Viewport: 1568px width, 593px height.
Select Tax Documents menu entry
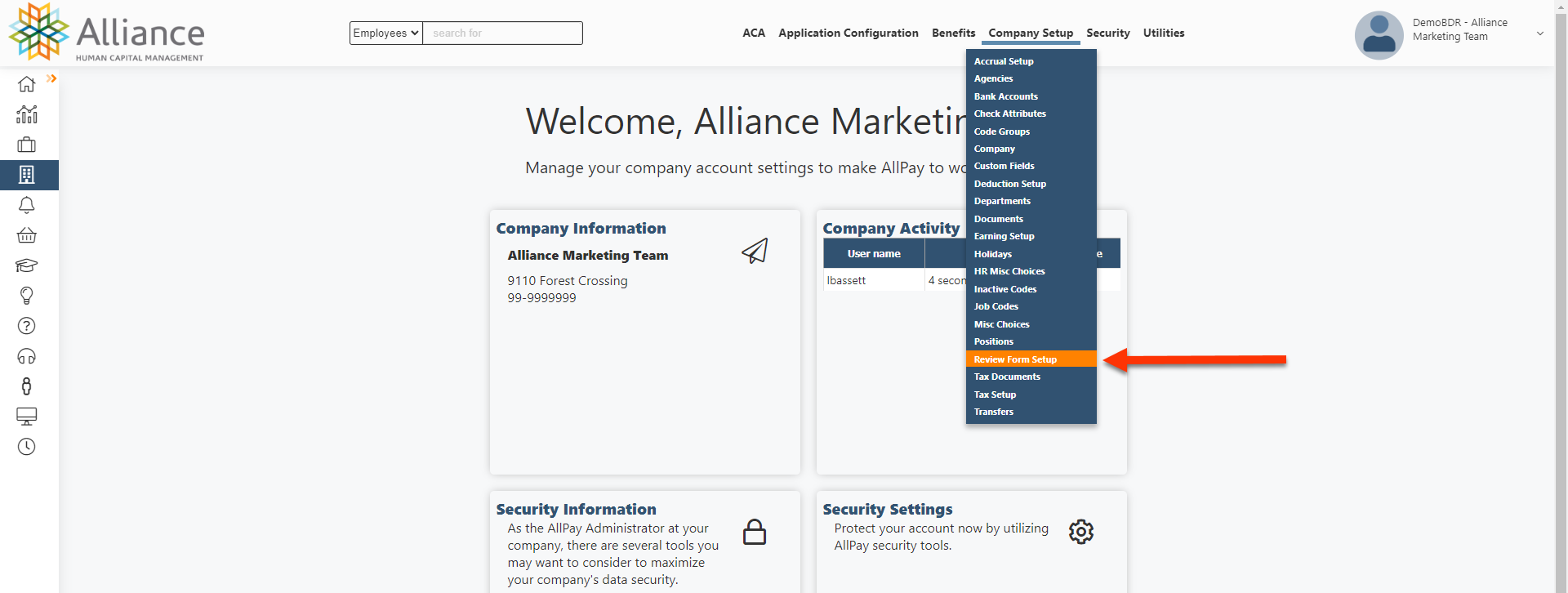(1031, 377)
